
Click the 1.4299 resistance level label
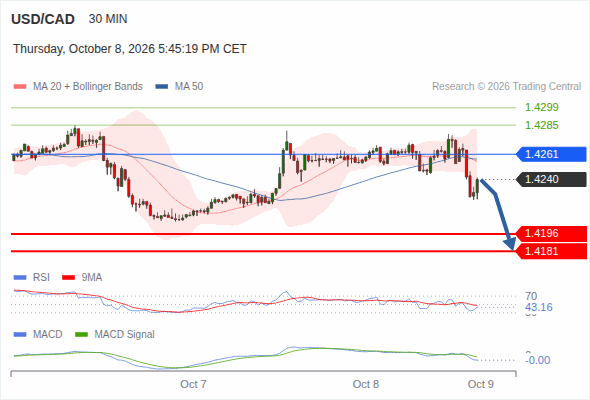pos(541,107)
